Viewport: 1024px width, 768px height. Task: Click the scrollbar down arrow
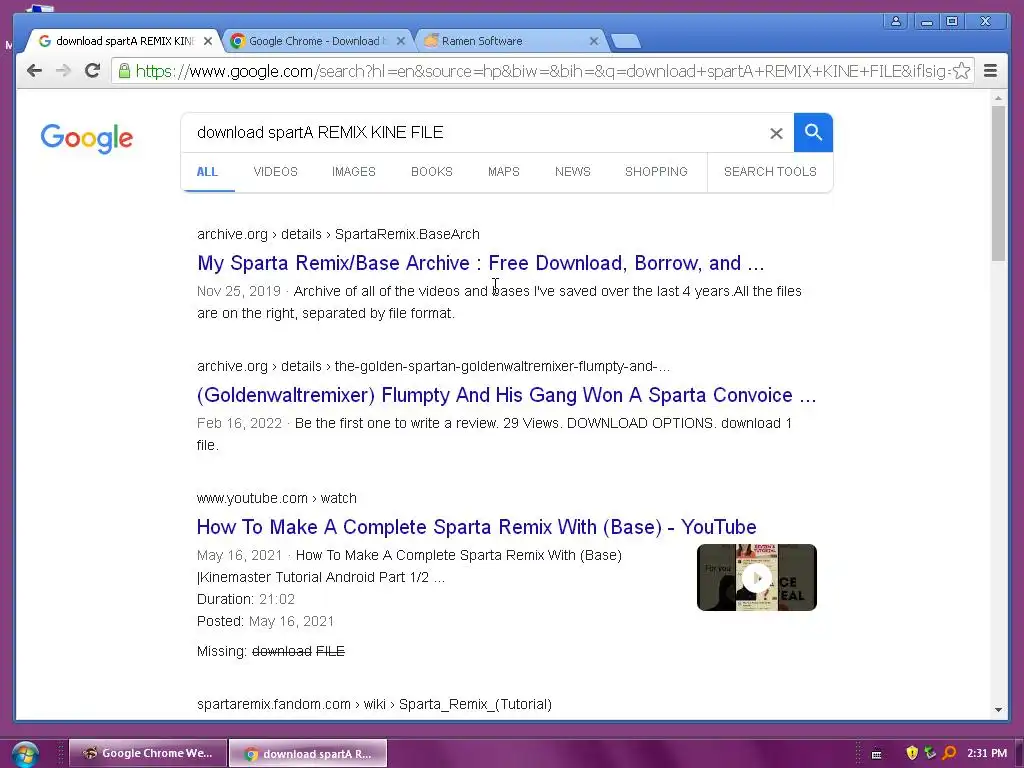pyautogui.click(x=999, y=709)
